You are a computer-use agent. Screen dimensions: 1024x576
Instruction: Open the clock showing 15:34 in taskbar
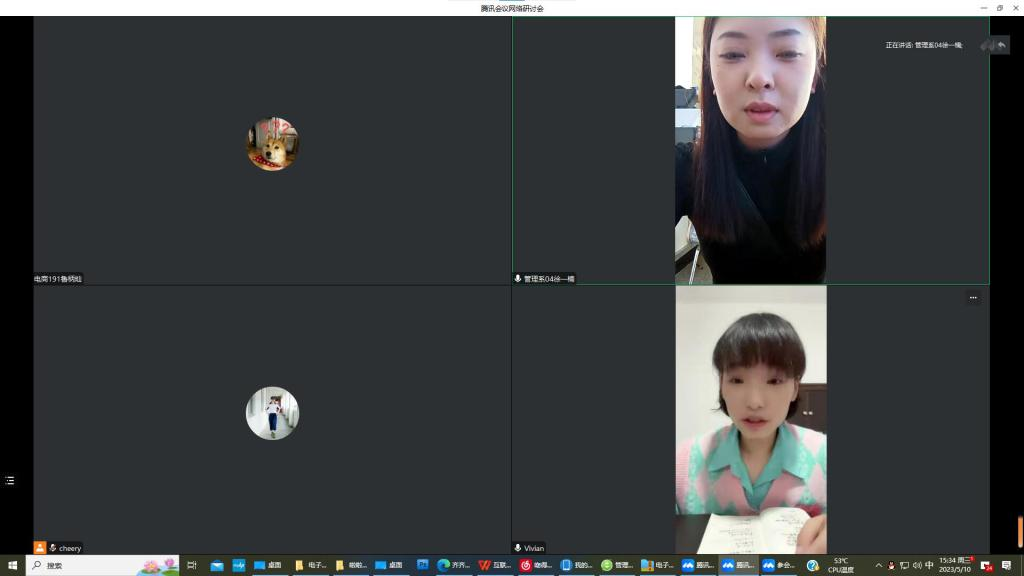[955, 565]
